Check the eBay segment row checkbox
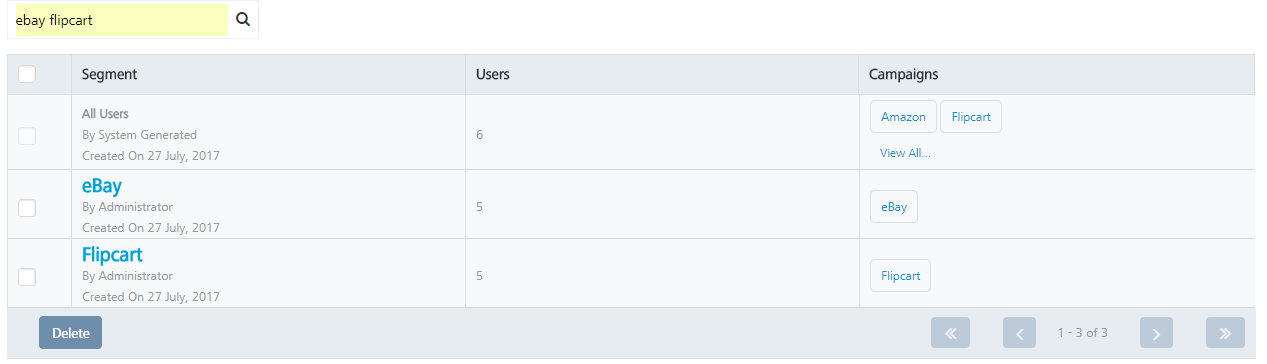1267x364 pixels. pos(27,207)
